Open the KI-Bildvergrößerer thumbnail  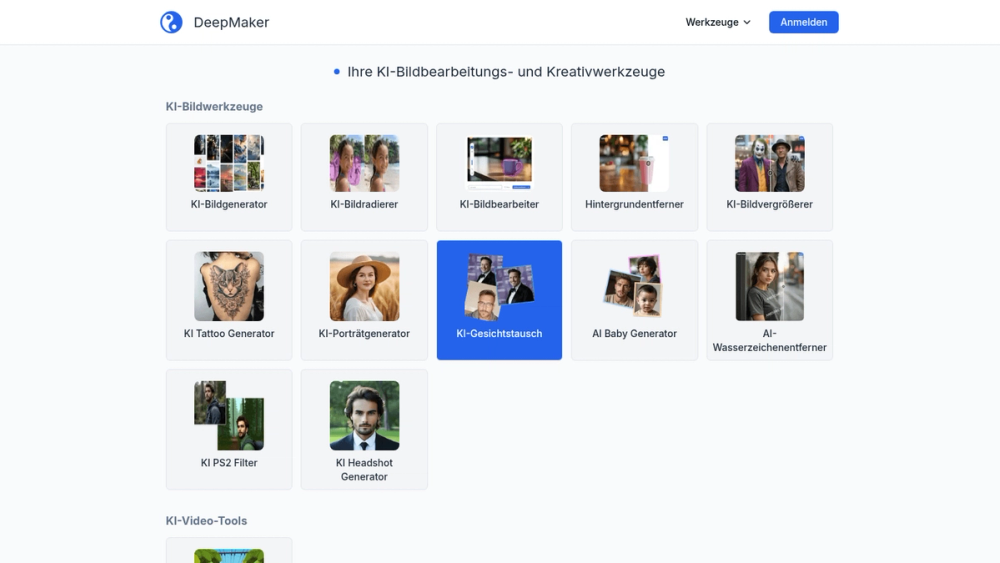coord(769,163)
